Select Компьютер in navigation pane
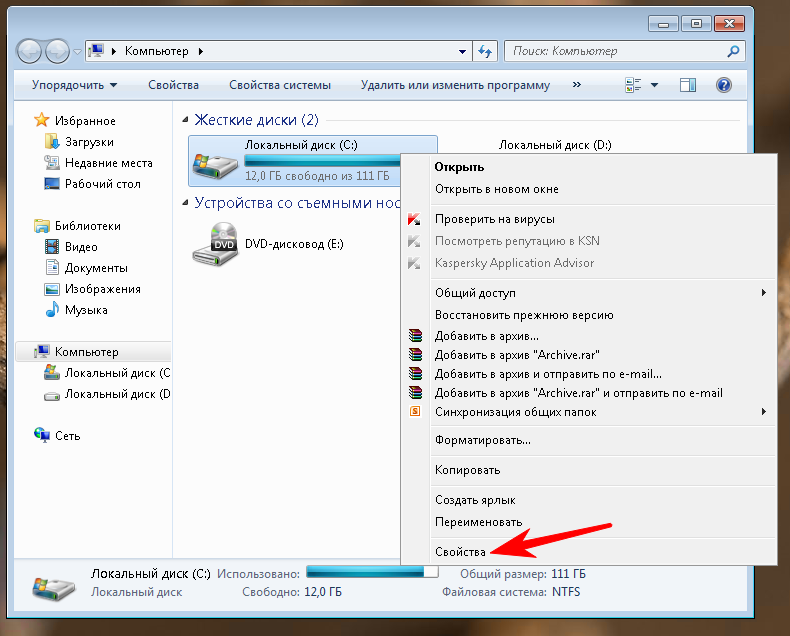790x636 pixels. [x=86, y=352]
